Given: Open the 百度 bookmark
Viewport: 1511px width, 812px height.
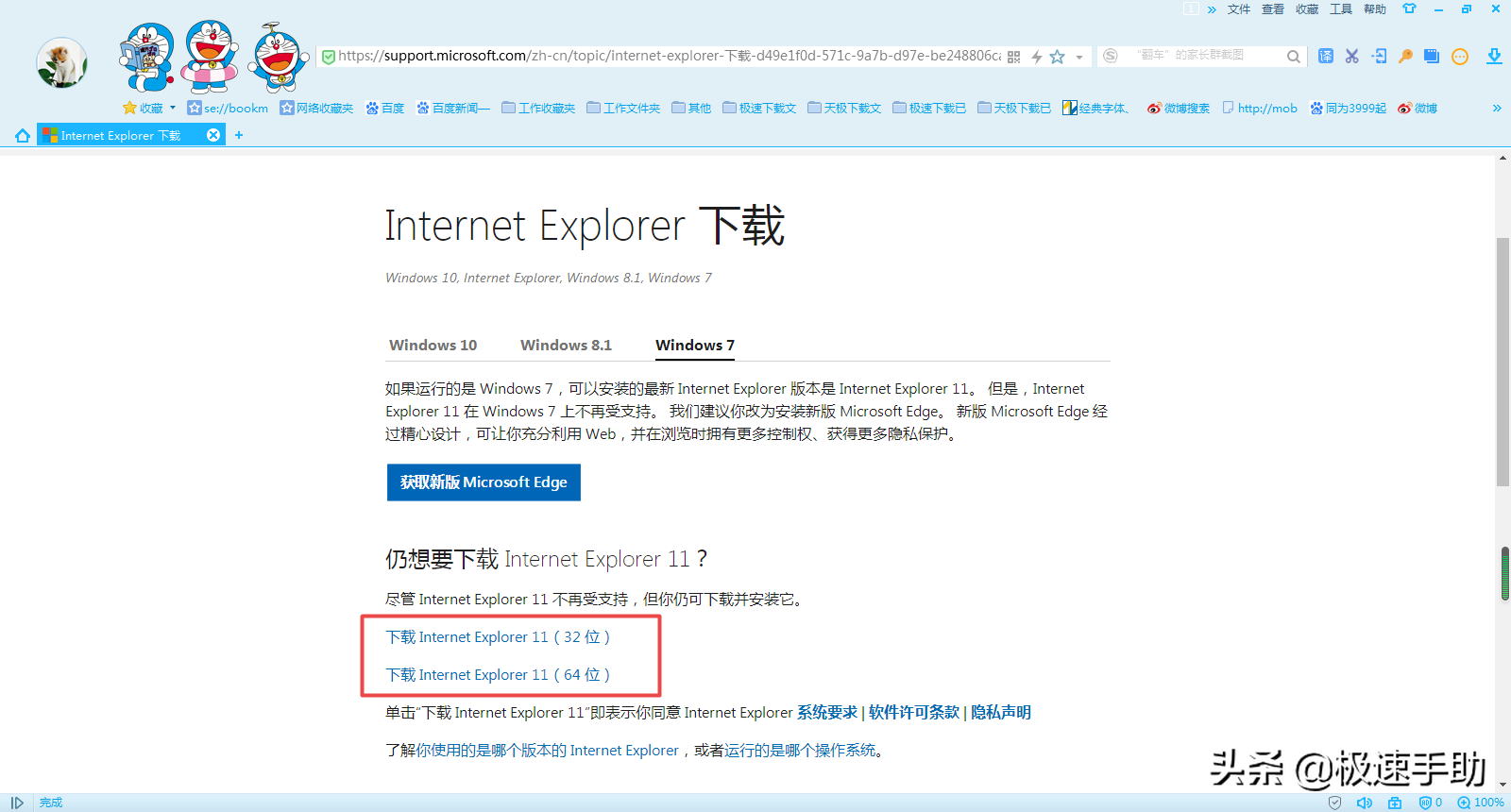Looking at the screenshot, I should tap(385, 108).
